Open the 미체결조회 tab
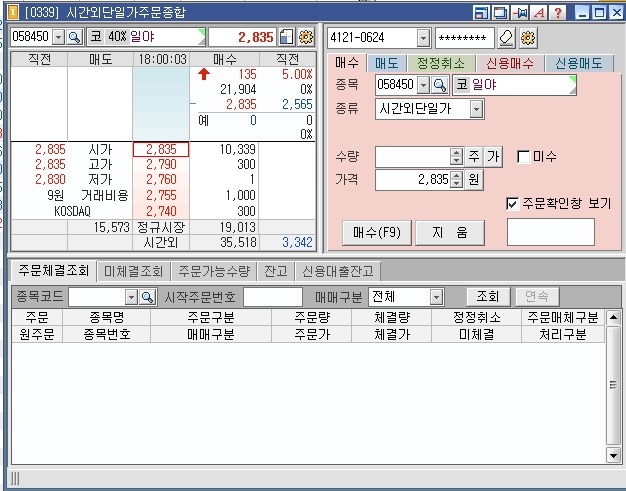Viewport: 626px width, 491px height. (133, 272)
